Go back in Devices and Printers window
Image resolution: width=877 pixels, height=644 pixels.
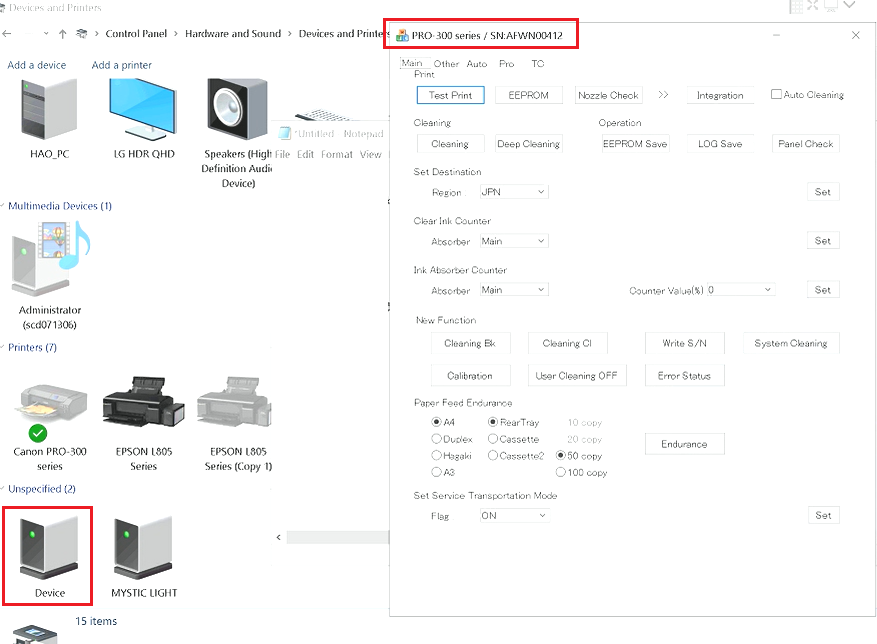(x=7, y=34)
